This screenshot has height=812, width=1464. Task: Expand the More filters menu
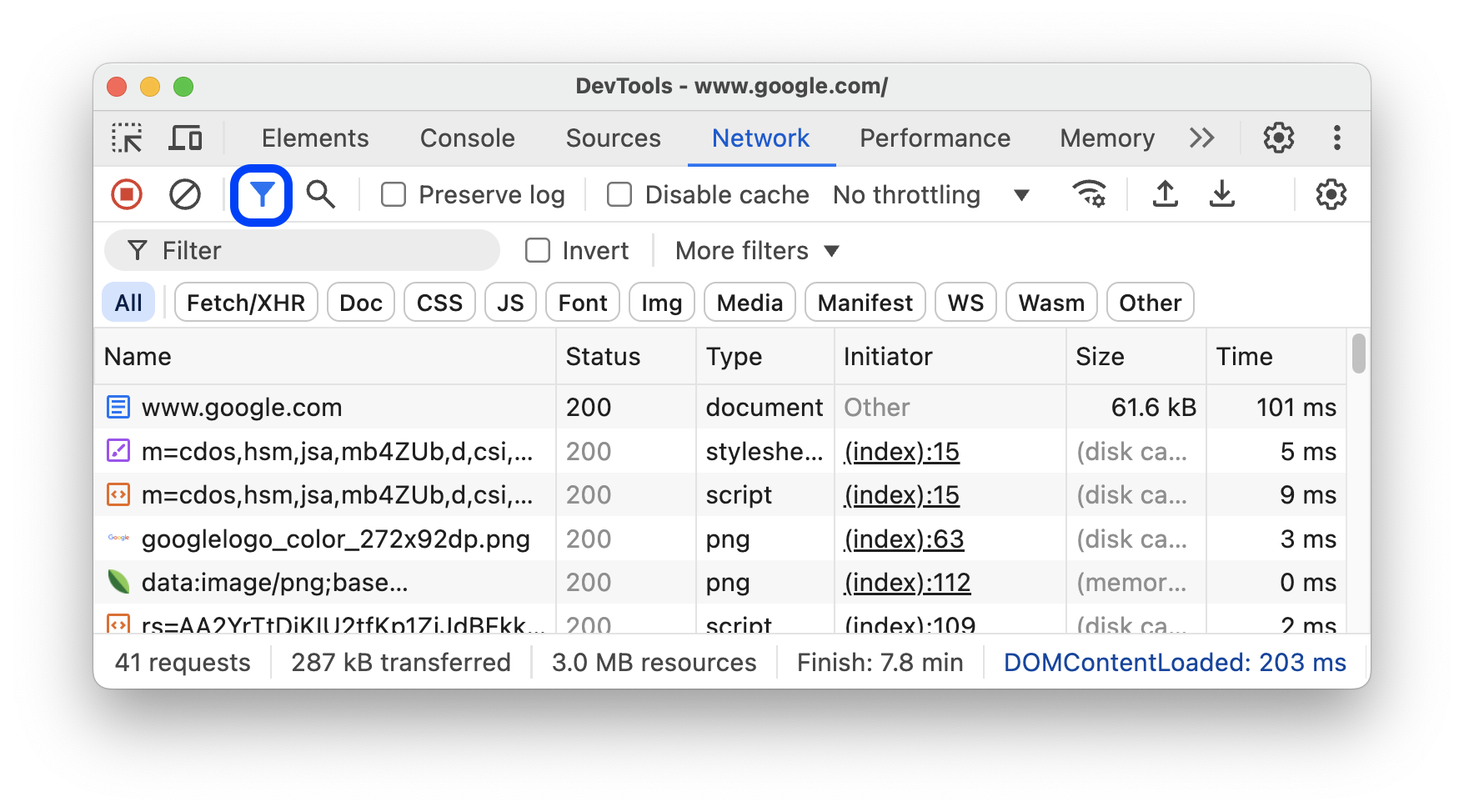756,251
